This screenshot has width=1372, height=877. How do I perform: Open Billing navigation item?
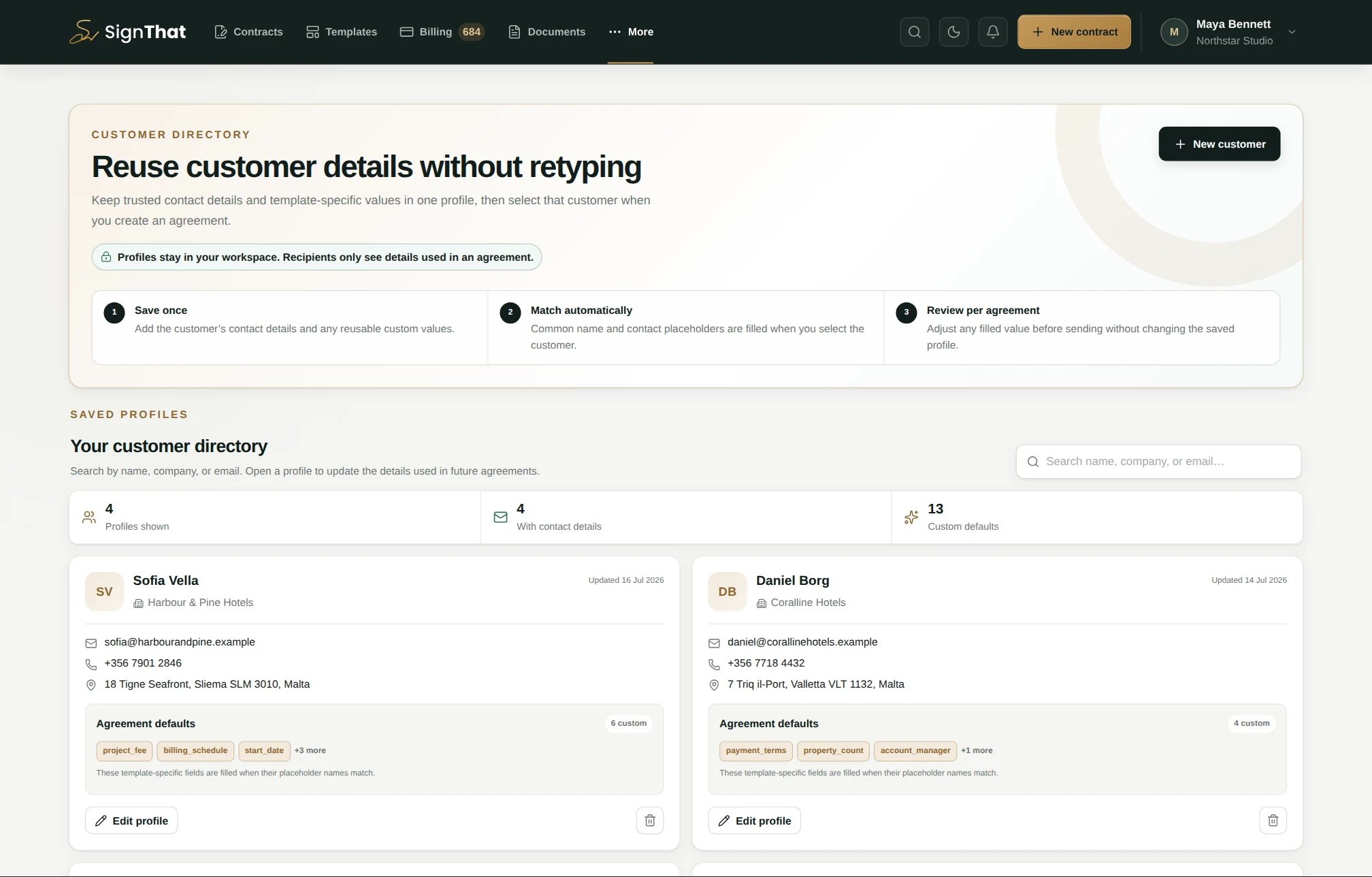tap(442, 32)
